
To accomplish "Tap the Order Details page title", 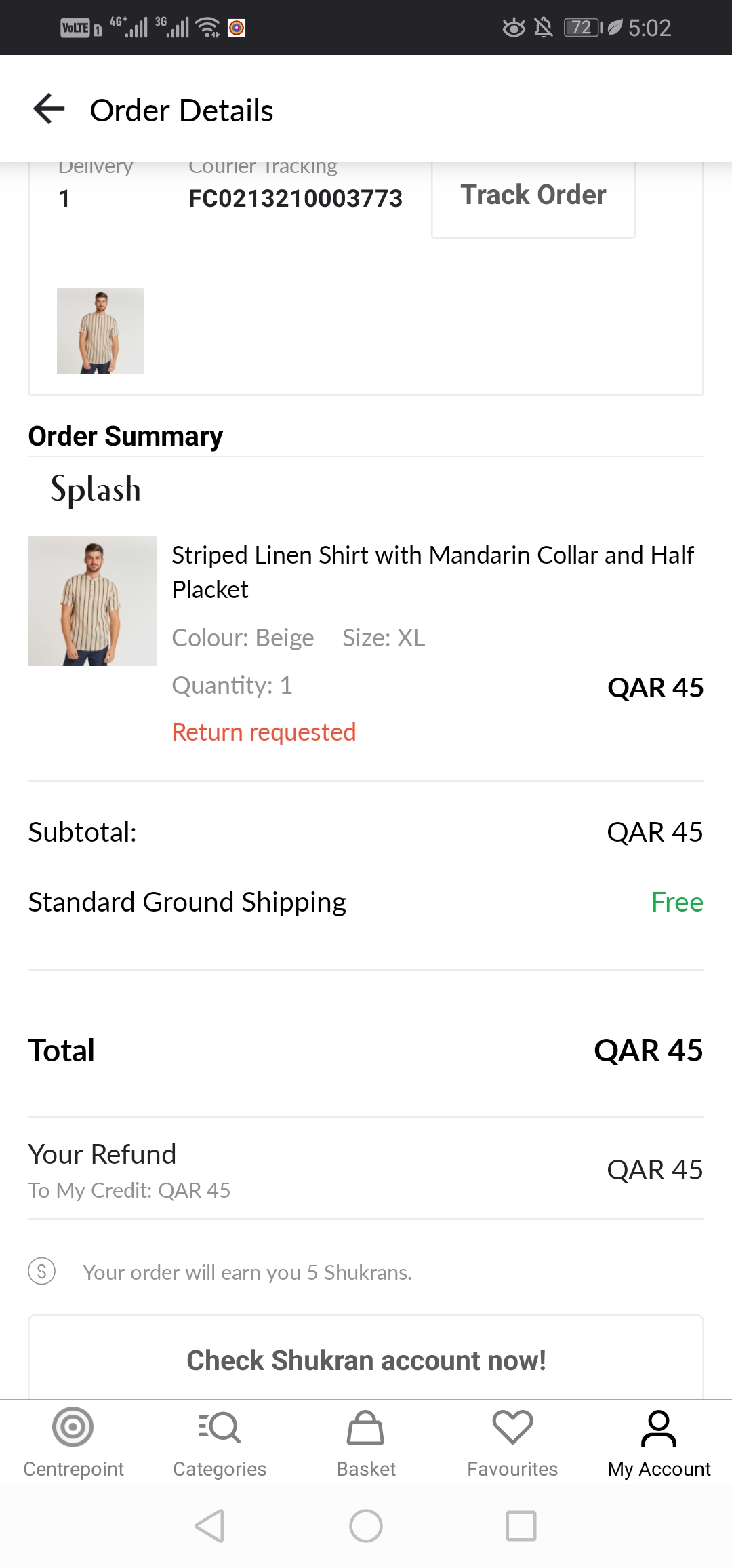I will click(x=182, y=111).
